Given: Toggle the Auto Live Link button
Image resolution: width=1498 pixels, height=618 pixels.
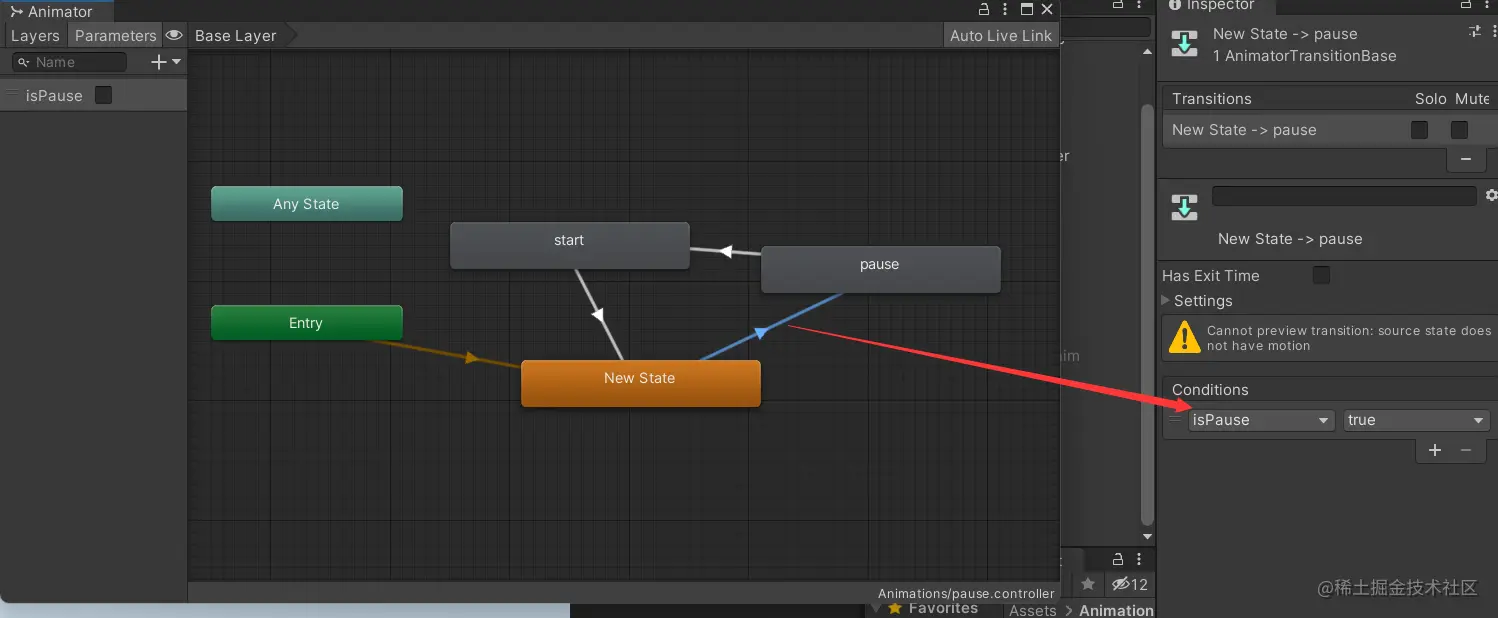Looking at the screenshot, I should coord(1000,36).
